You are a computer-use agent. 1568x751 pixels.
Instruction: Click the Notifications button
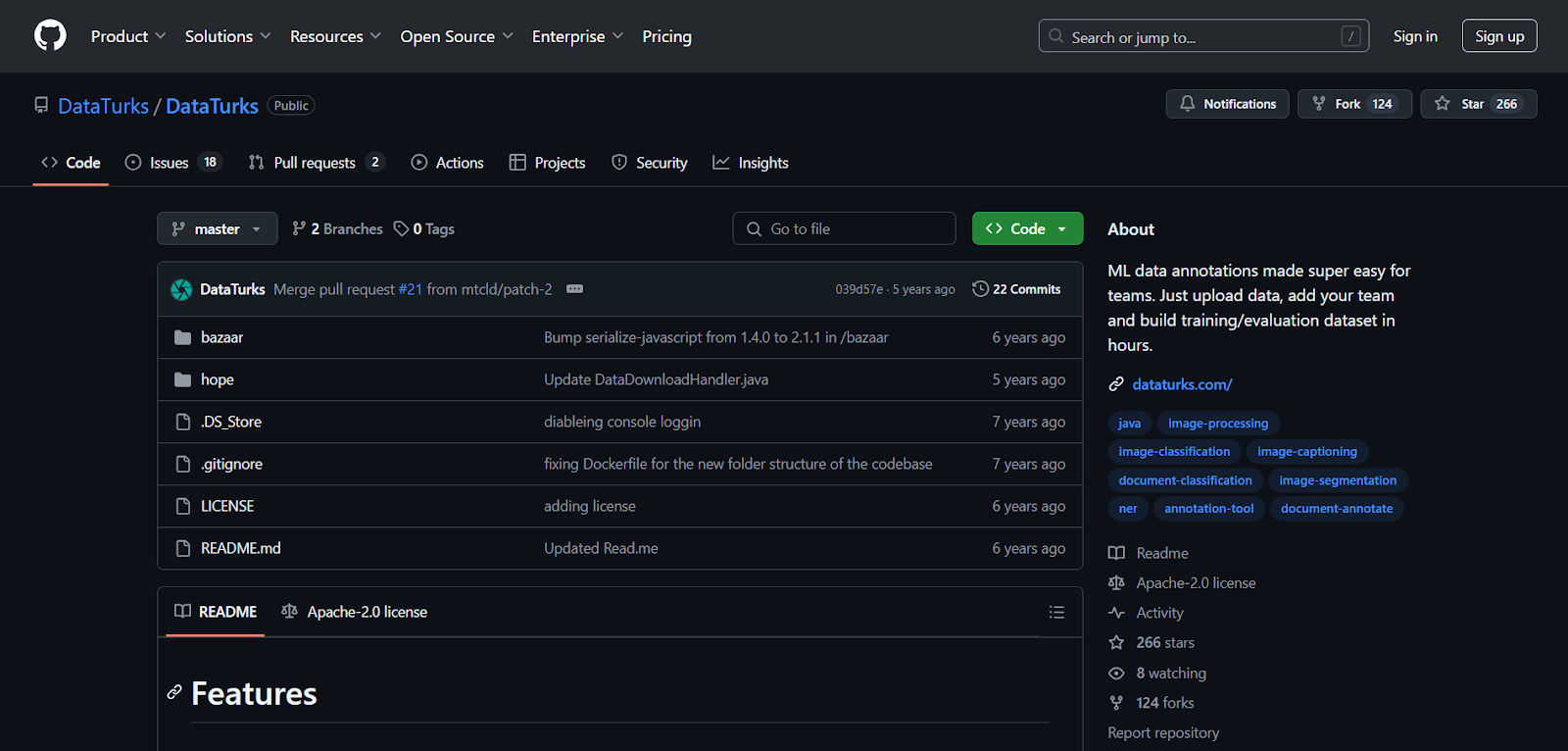pos(1228,104)
